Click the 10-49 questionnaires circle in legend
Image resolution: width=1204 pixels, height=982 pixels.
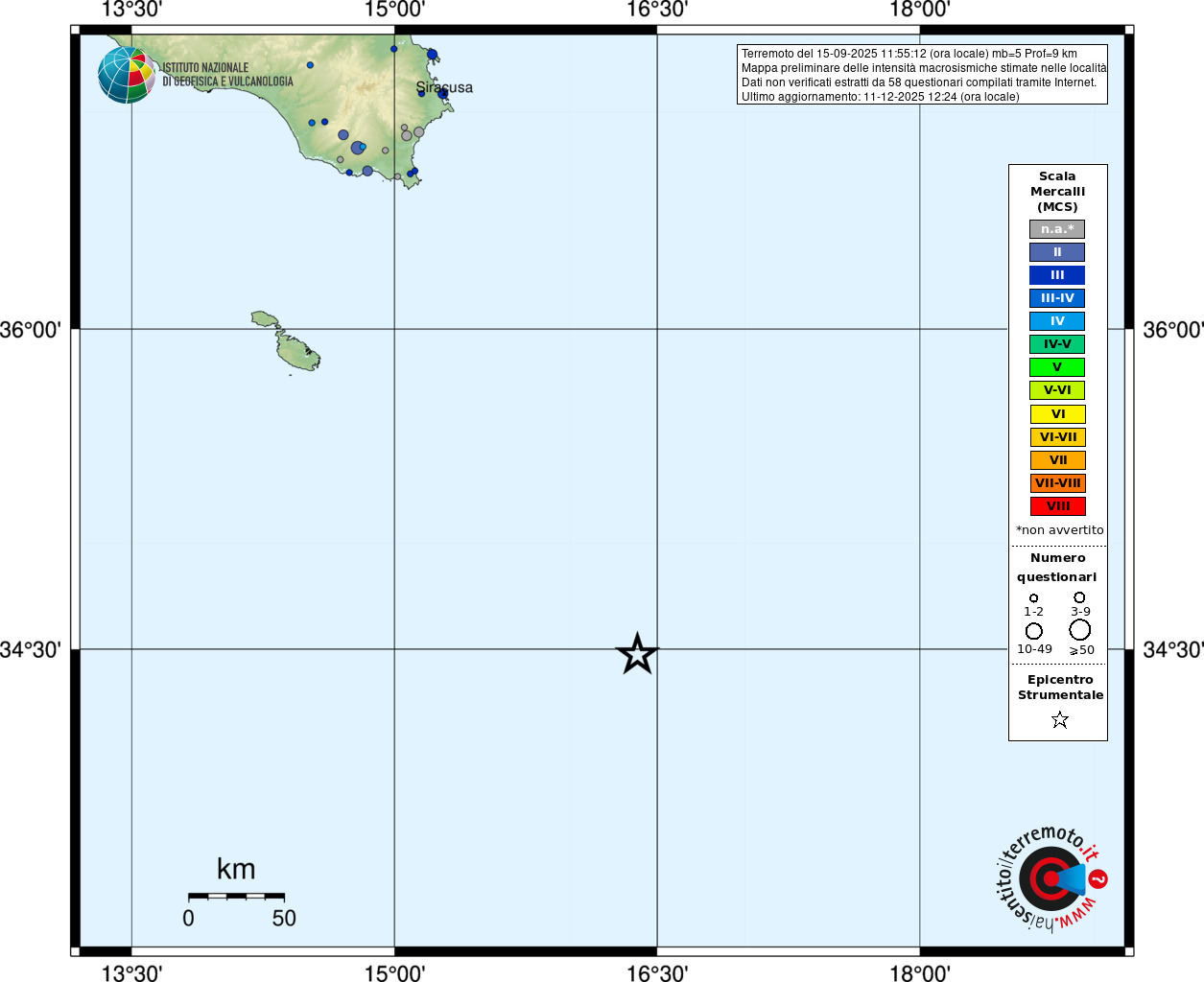pyautogui.click(x=1034, y=631)
